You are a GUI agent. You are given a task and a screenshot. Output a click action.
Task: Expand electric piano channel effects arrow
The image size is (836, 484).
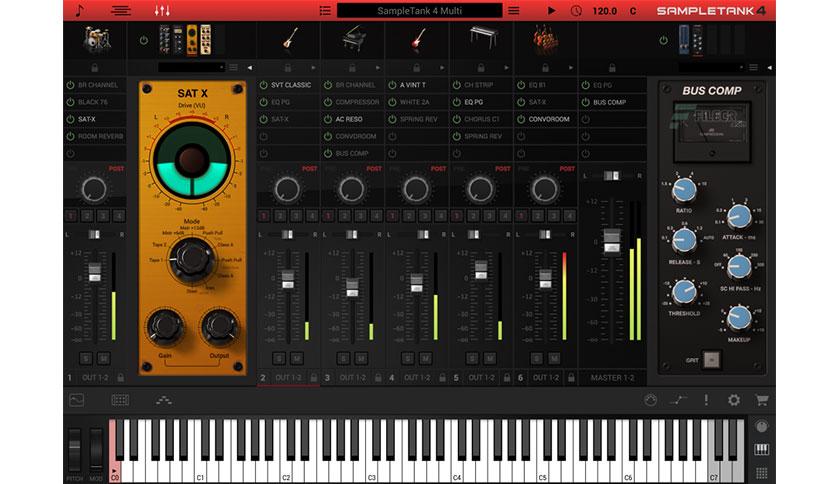click(x=507, y=68)
